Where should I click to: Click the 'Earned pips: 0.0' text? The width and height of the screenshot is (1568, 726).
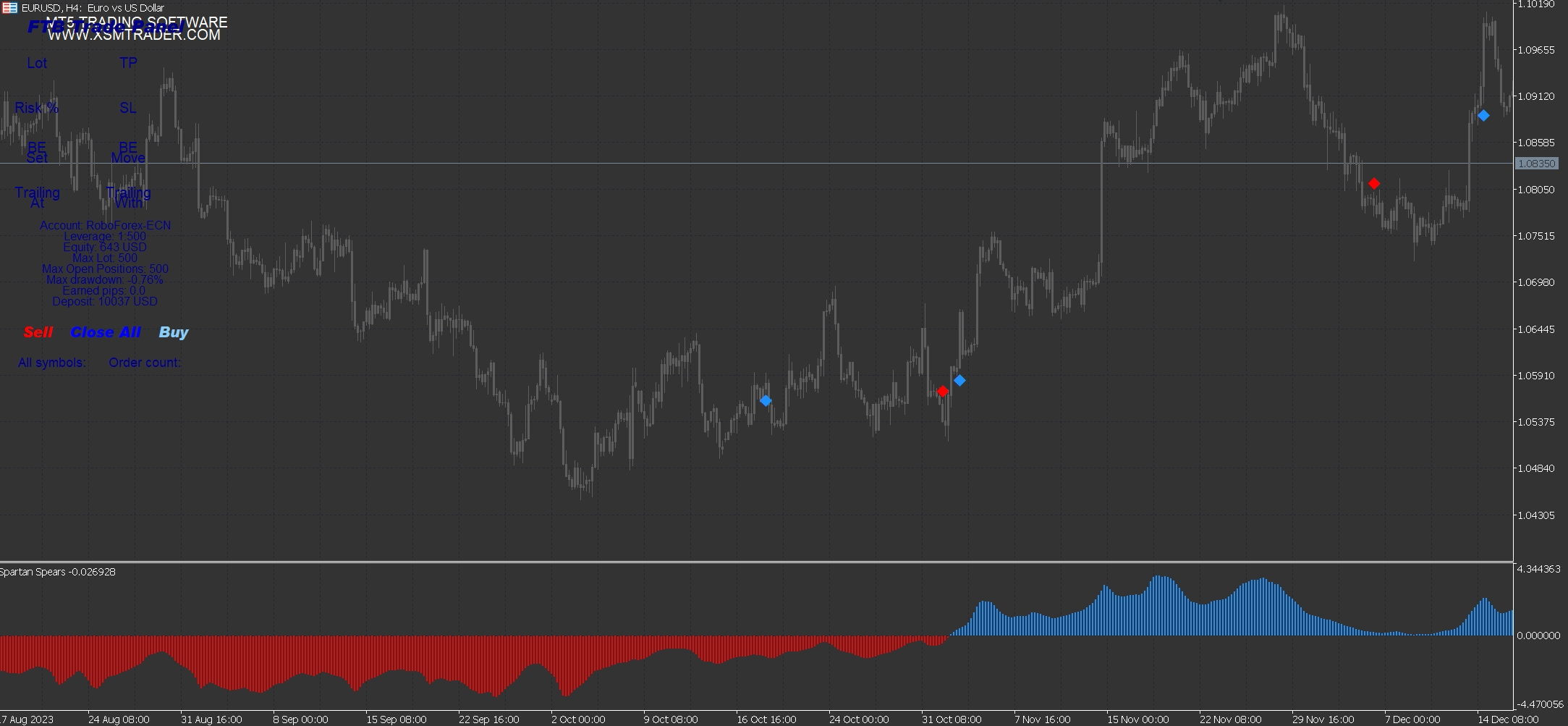coord(105,291)
